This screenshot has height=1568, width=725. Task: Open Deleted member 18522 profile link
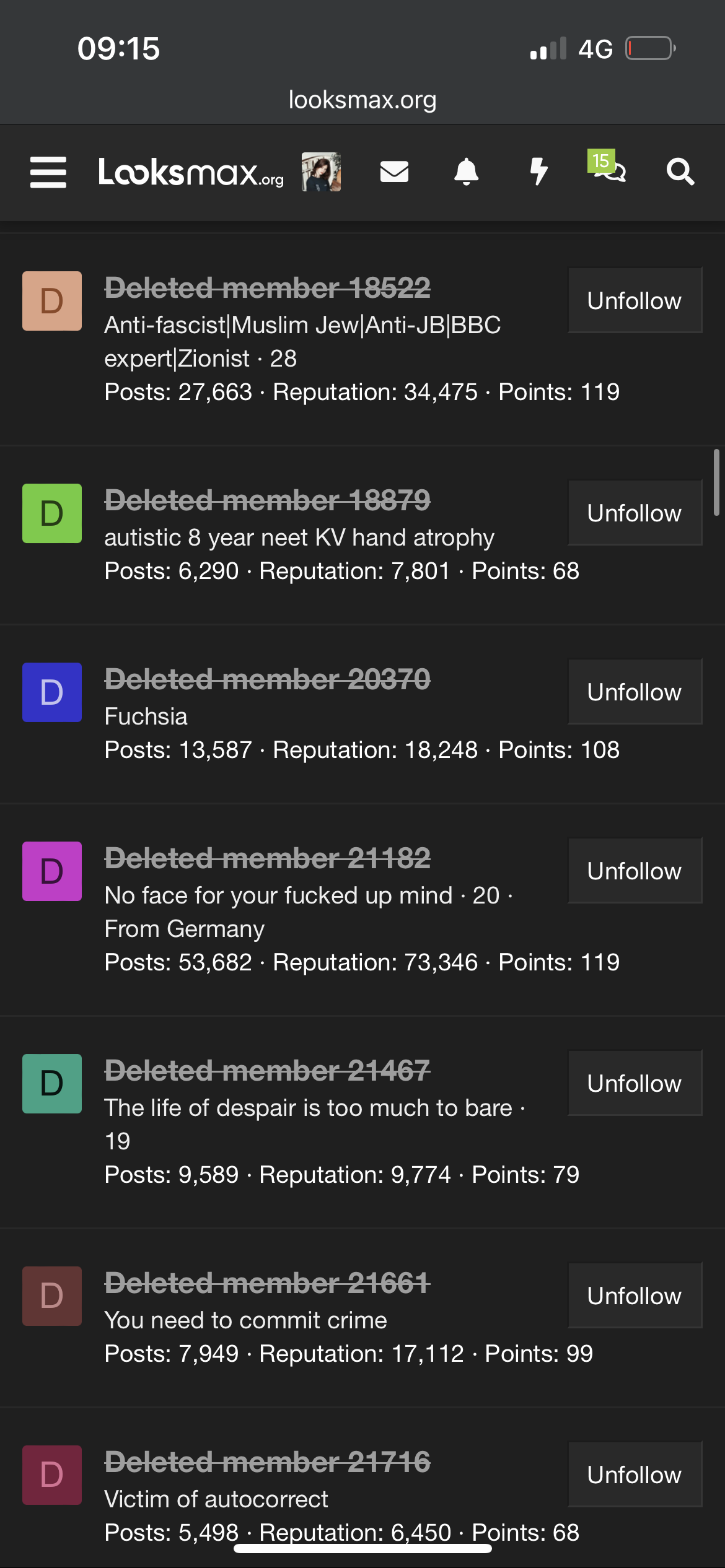[x=267, y=288]
